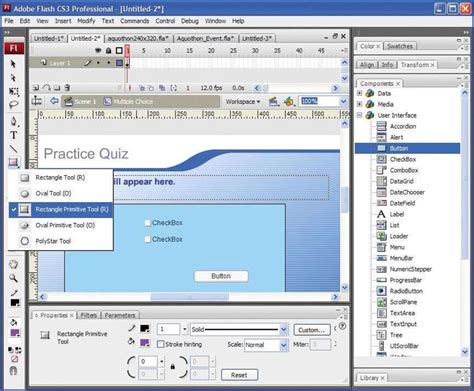Click the Custom... stroke button
The image size is (474, 391).
(312, 330)
